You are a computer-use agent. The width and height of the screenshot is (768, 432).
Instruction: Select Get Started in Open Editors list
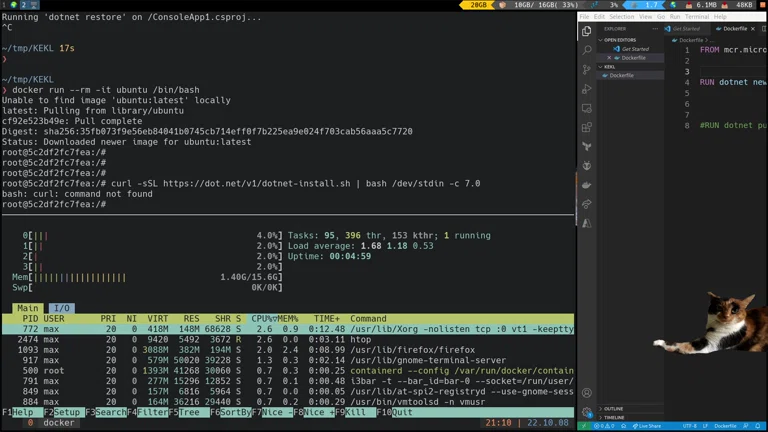point(635,49)
